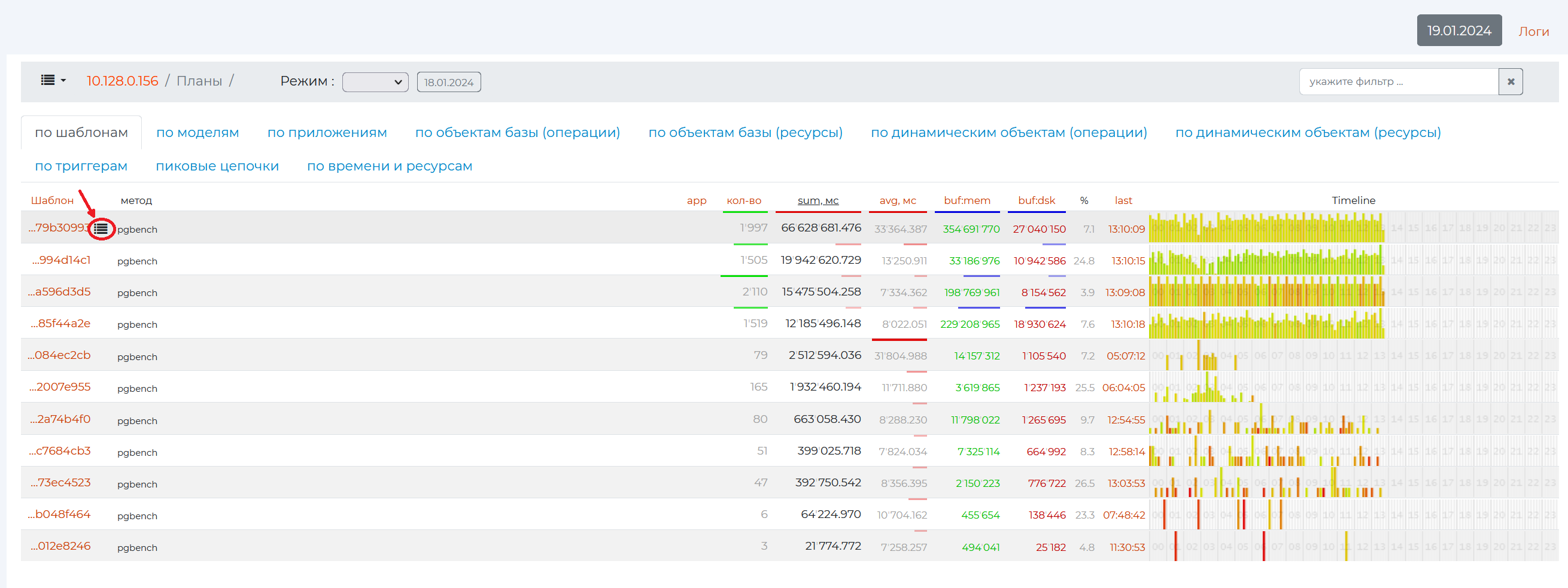
Task: Expand the Режим dropdown
Action: 375,81
